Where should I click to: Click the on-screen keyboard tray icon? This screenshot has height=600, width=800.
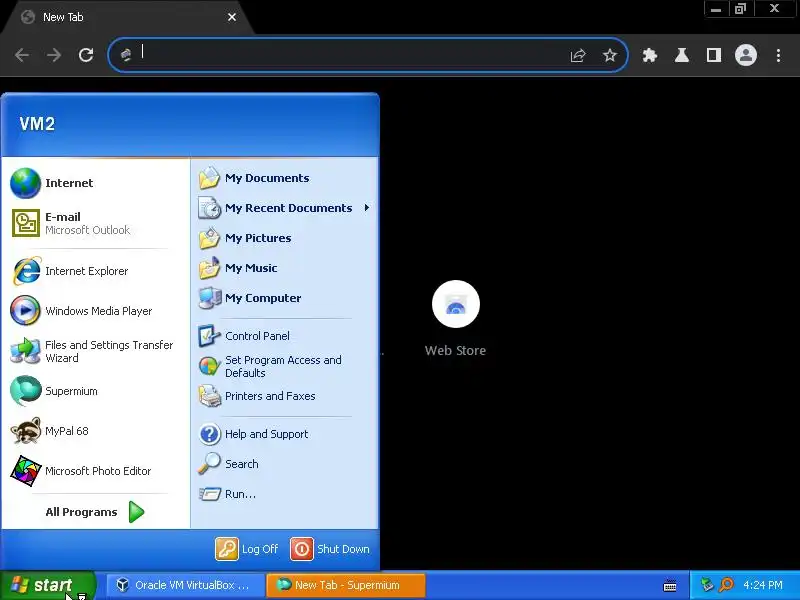coord(670,586)
